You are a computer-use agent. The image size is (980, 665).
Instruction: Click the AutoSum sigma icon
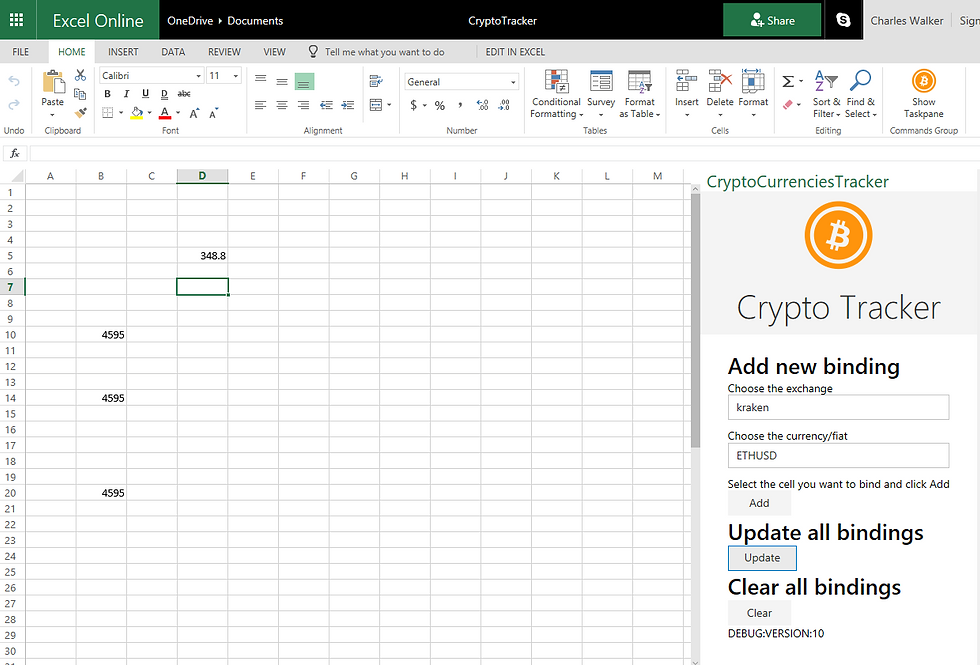click(x=789, y=81)
